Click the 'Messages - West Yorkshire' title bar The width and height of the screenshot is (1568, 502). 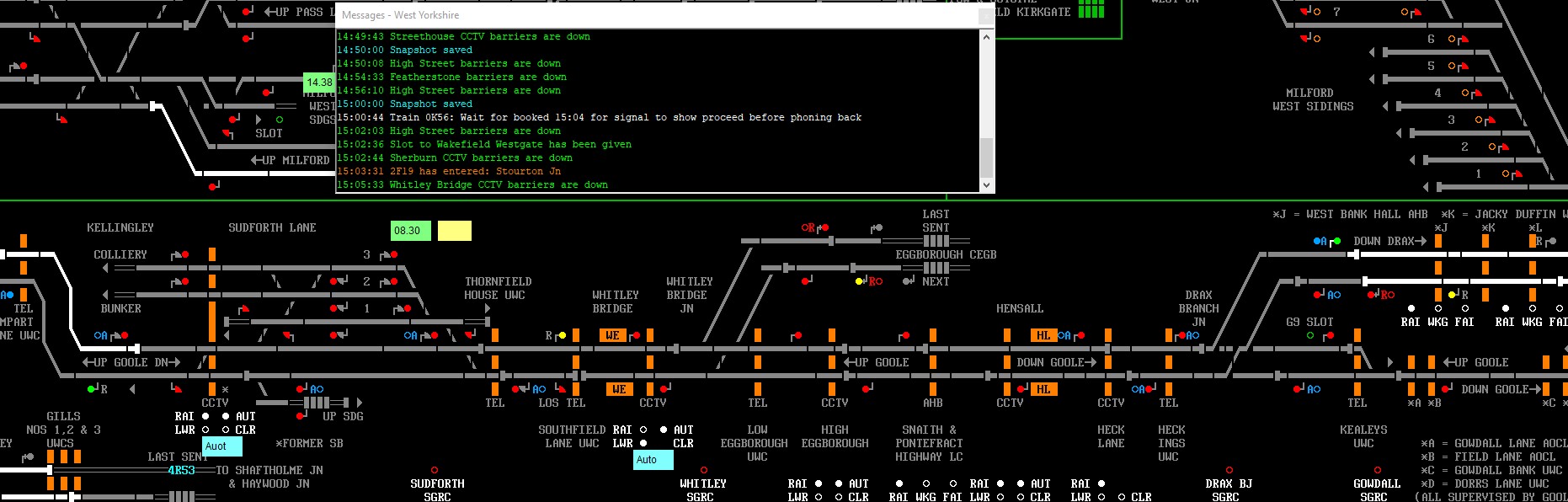(657, 15)
